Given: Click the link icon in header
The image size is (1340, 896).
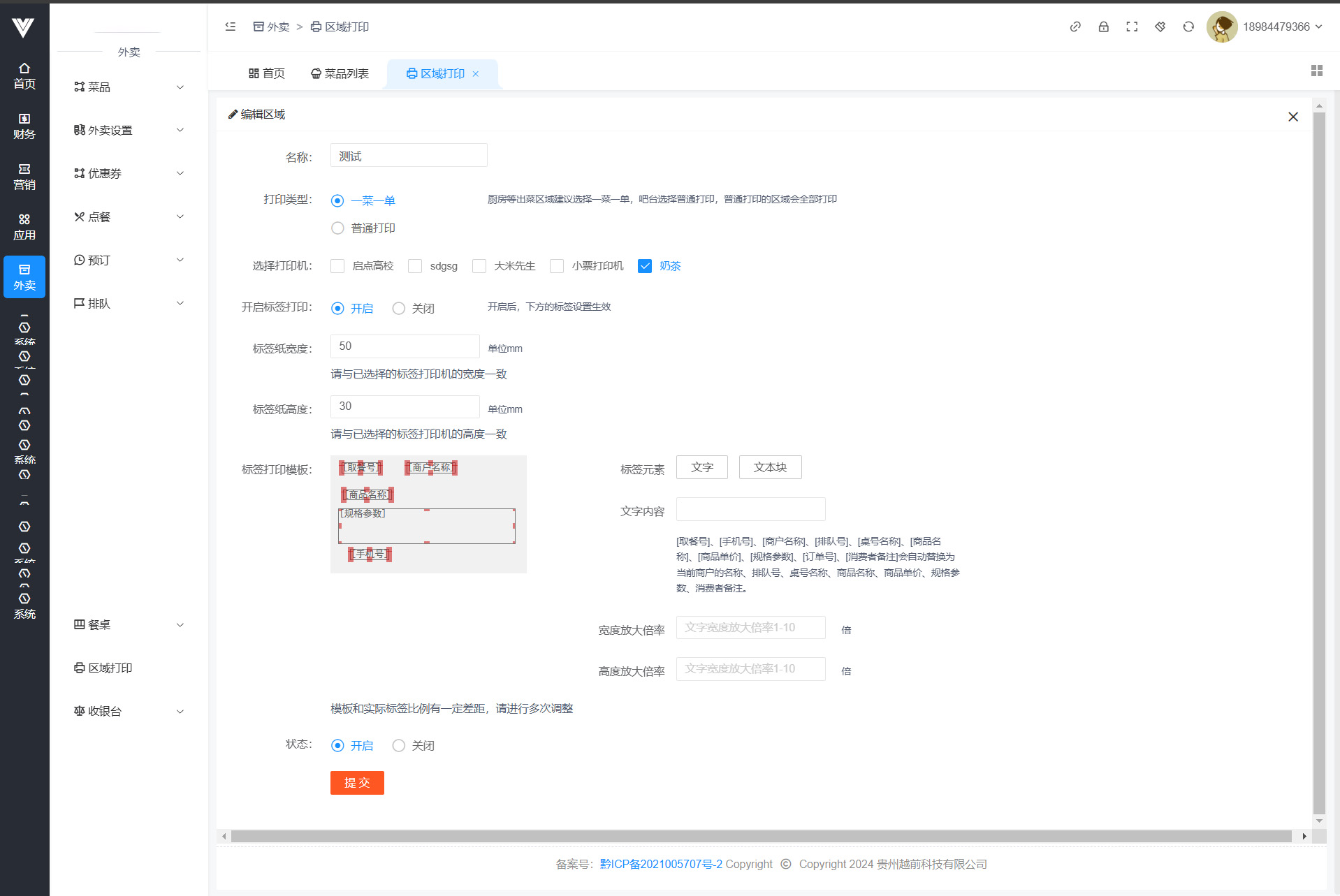Looking at the screenshot, I should pos(1075,27).
